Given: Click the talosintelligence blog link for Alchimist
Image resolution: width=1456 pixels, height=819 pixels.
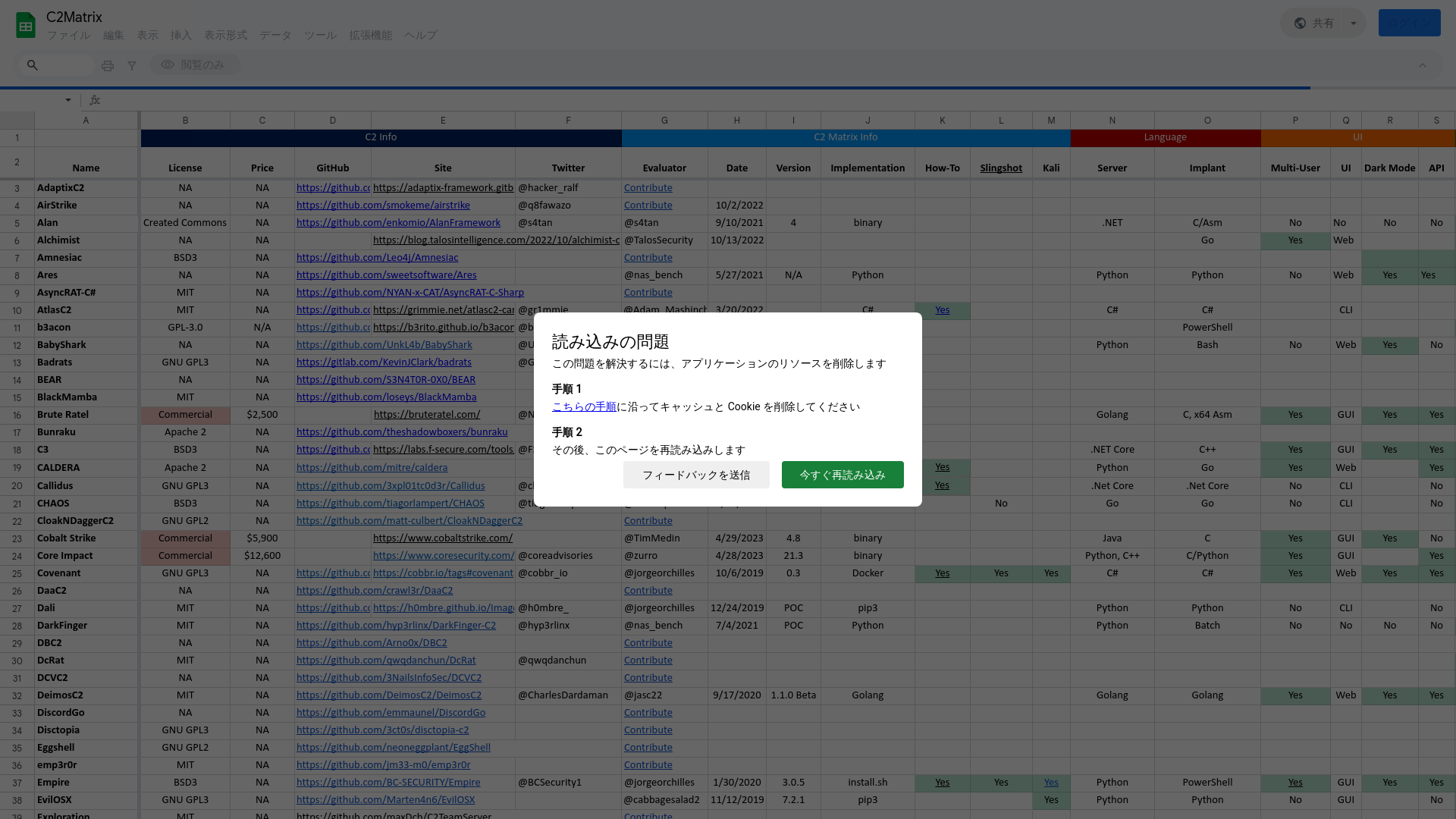Looking at the screenshot, I should point(496,240).
